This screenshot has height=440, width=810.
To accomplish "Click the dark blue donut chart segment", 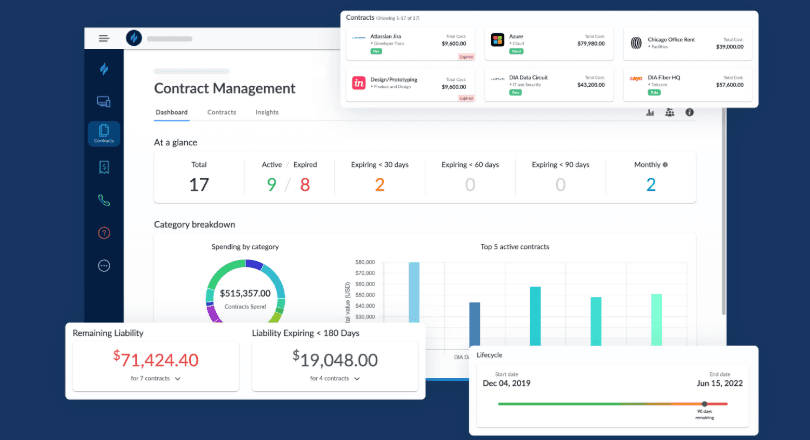I will [254, 265].
